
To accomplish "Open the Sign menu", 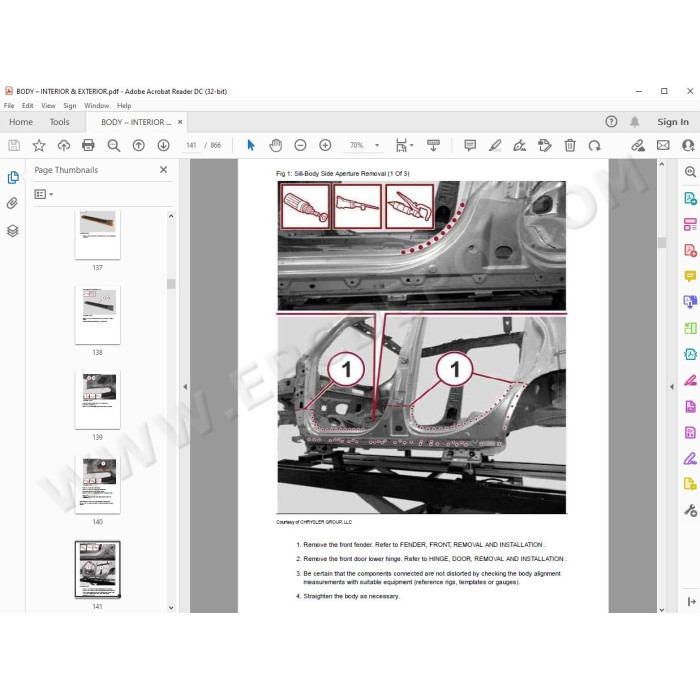I will point(70,106).
